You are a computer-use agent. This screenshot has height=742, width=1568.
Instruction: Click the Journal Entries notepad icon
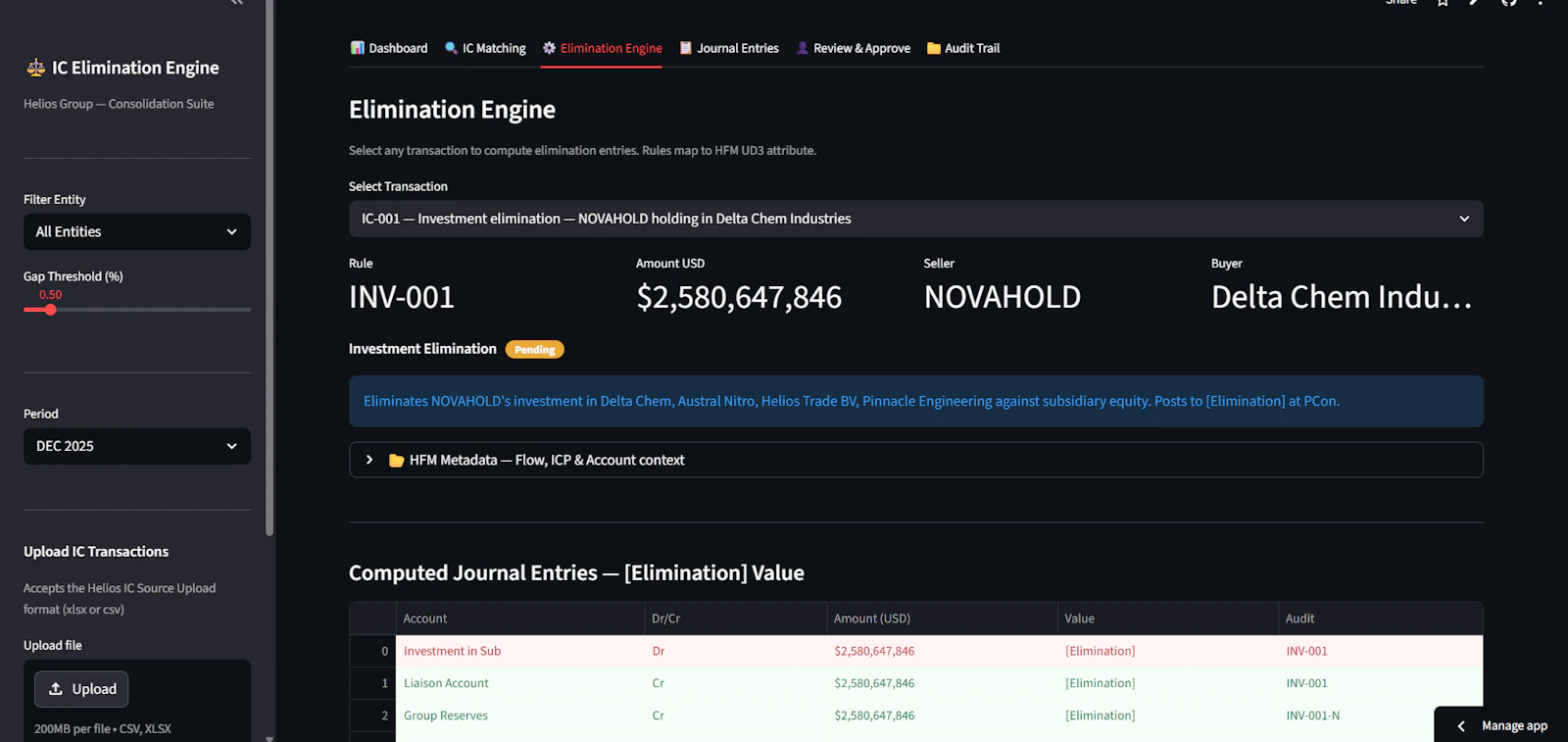[x=686, y=48]
